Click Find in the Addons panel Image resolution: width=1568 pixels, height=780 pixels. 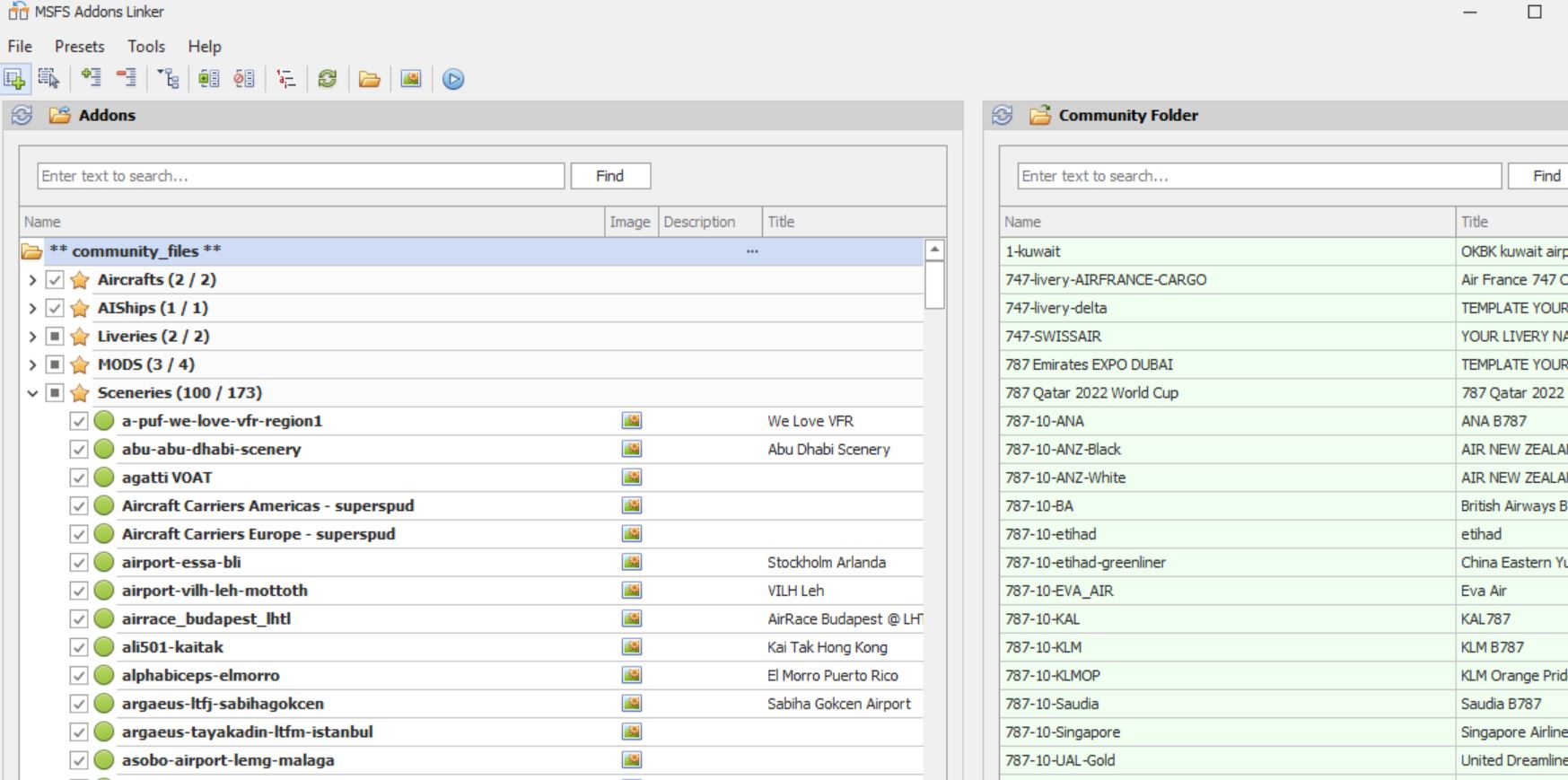(610, 176)
